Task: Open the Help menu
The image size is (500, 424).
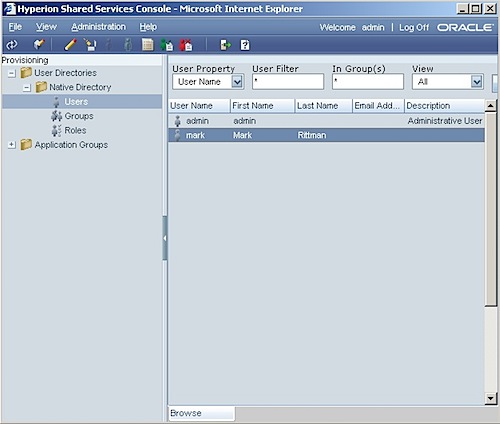Action: click(x=148, y=27)
